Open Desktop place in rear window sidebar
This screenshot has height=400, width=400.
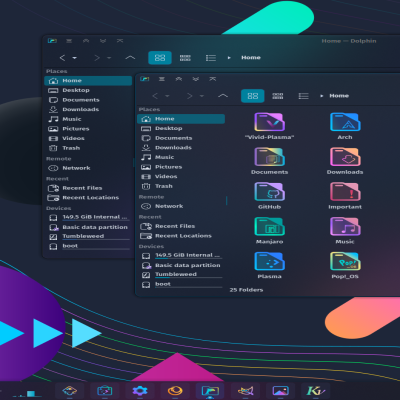pos(88,90)
